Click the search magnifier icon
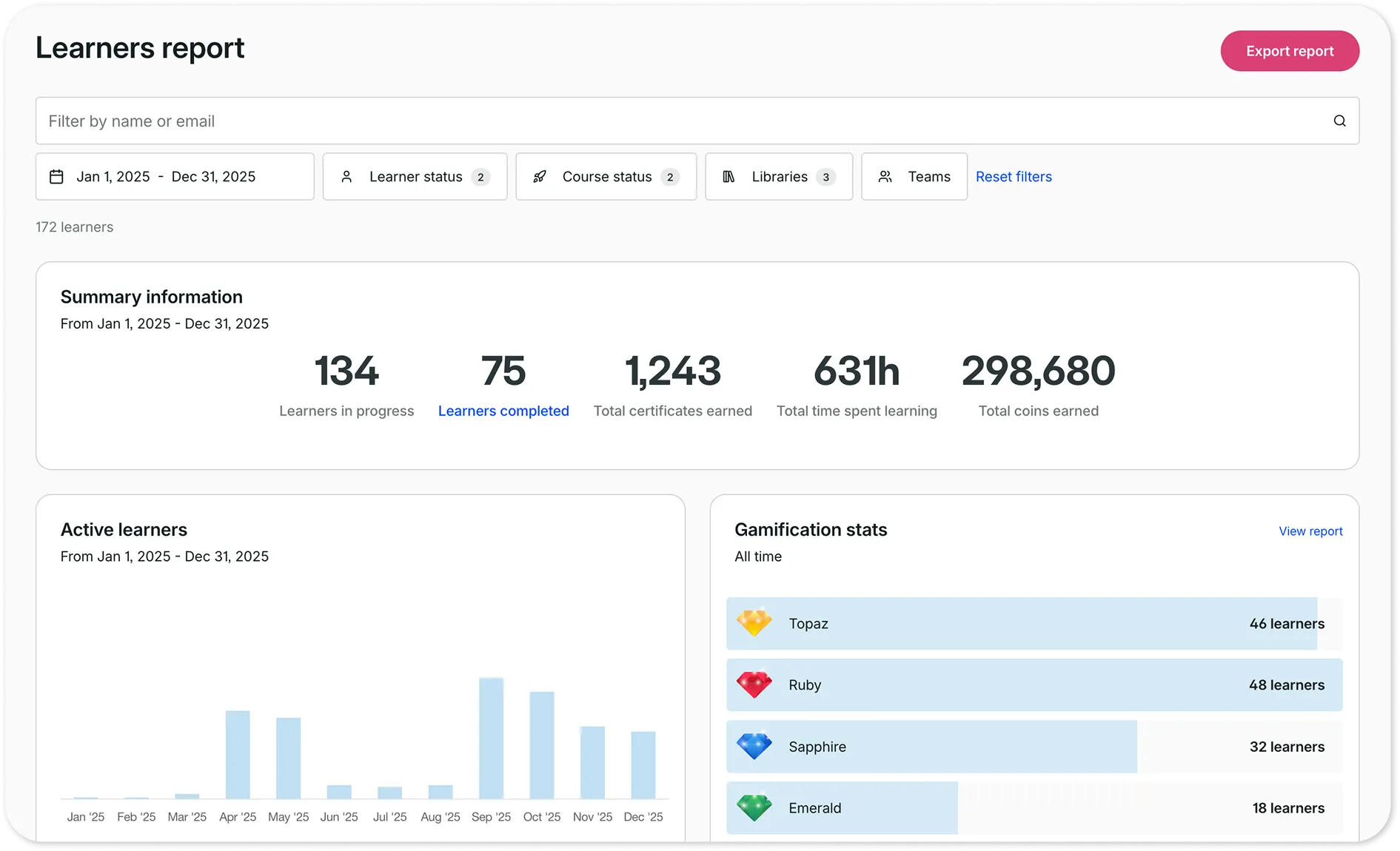Viewport: 1400px width, 851px height. pos(1339,121)
